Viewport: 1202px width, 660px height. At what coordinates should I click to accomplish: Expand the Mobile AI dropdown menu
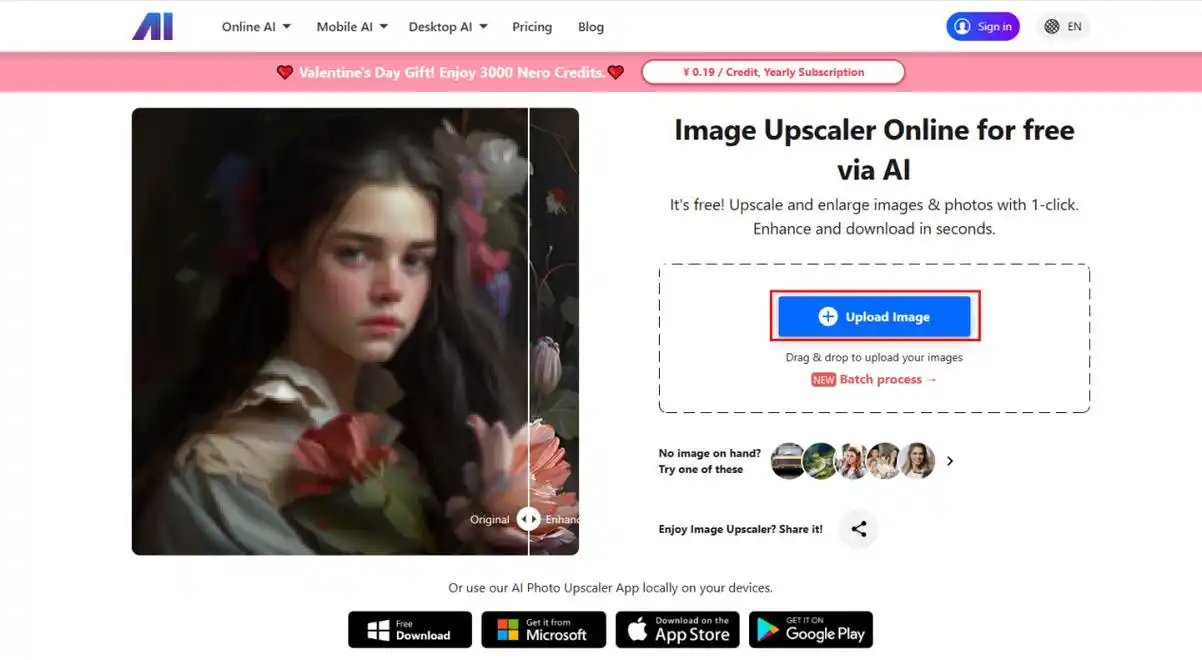point(351,27)
